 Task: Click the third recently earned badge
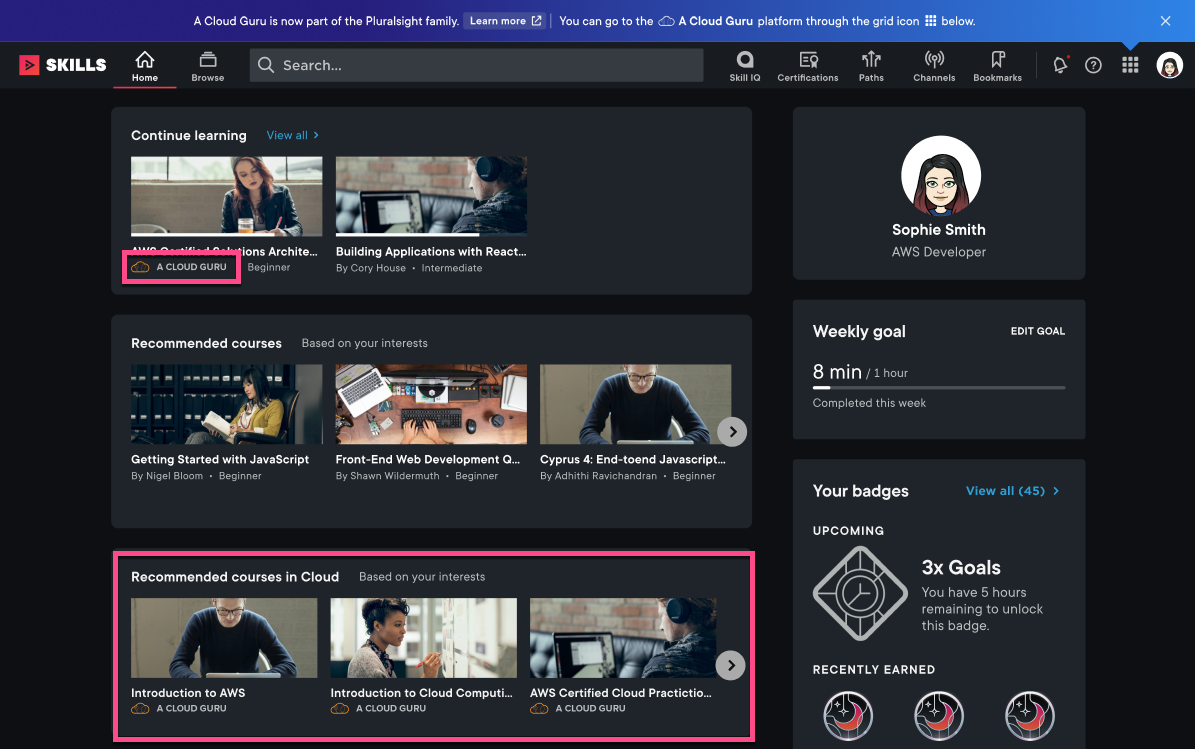(x=1030, y=715)
